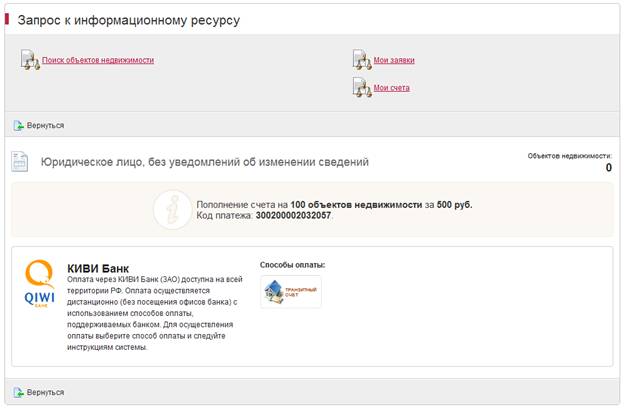Click the QIWI Bank logo
Screen dimensions: 624x412
[39, 285]
